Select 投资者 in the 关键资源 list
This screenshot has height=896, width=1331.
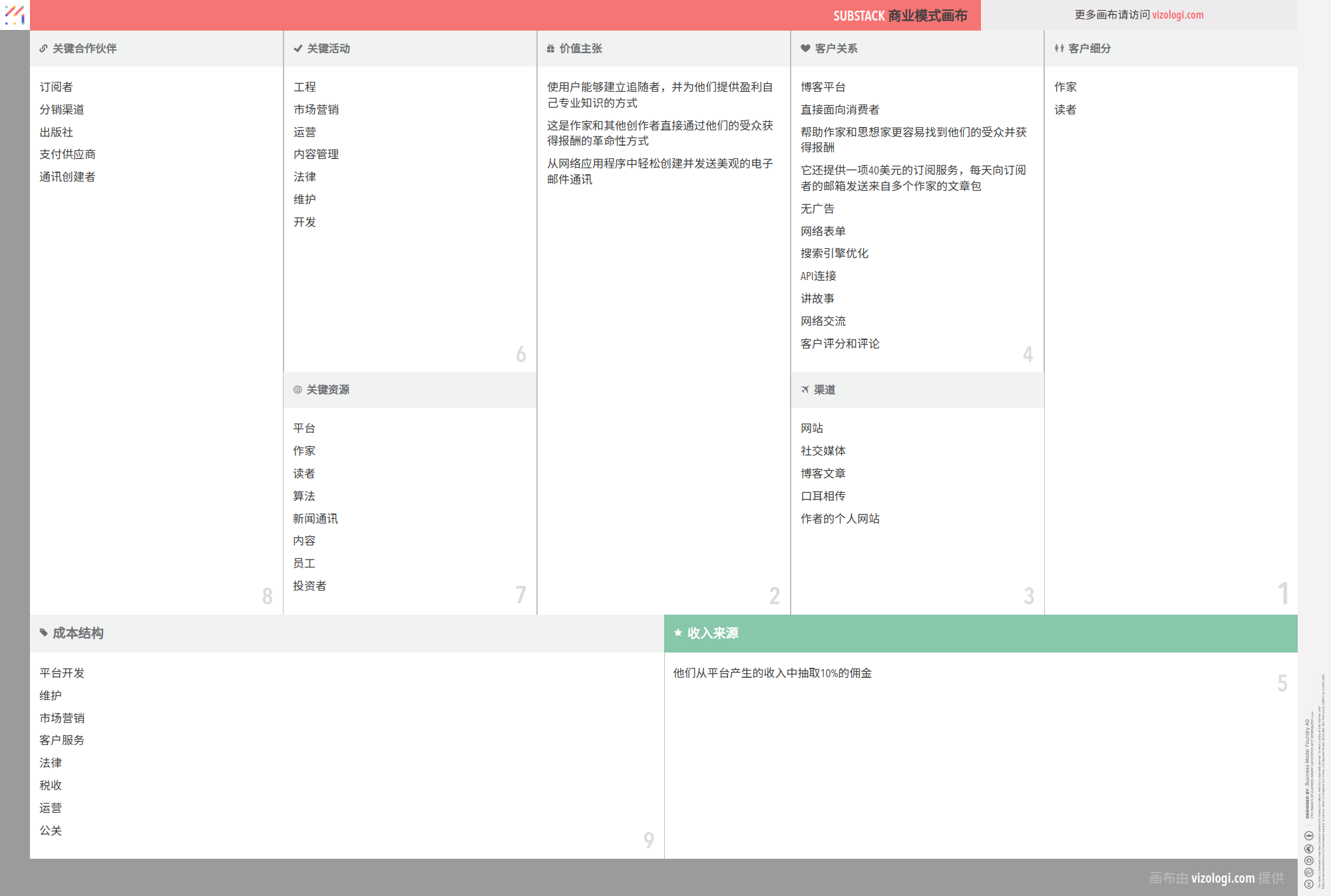[x=309, y=586]
